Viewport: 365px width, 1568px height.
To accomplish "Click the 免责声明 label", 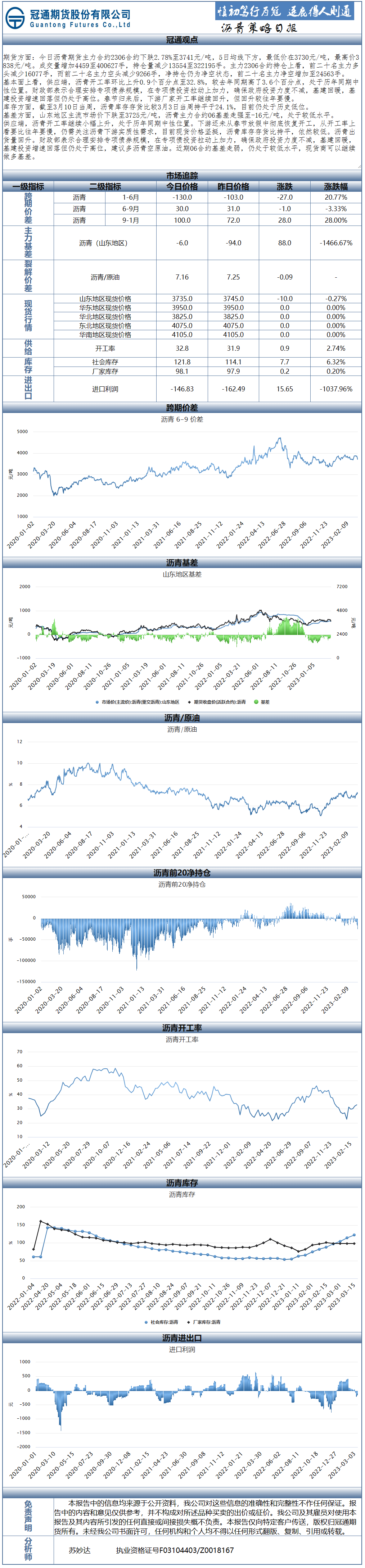I will pos(28,1516).
